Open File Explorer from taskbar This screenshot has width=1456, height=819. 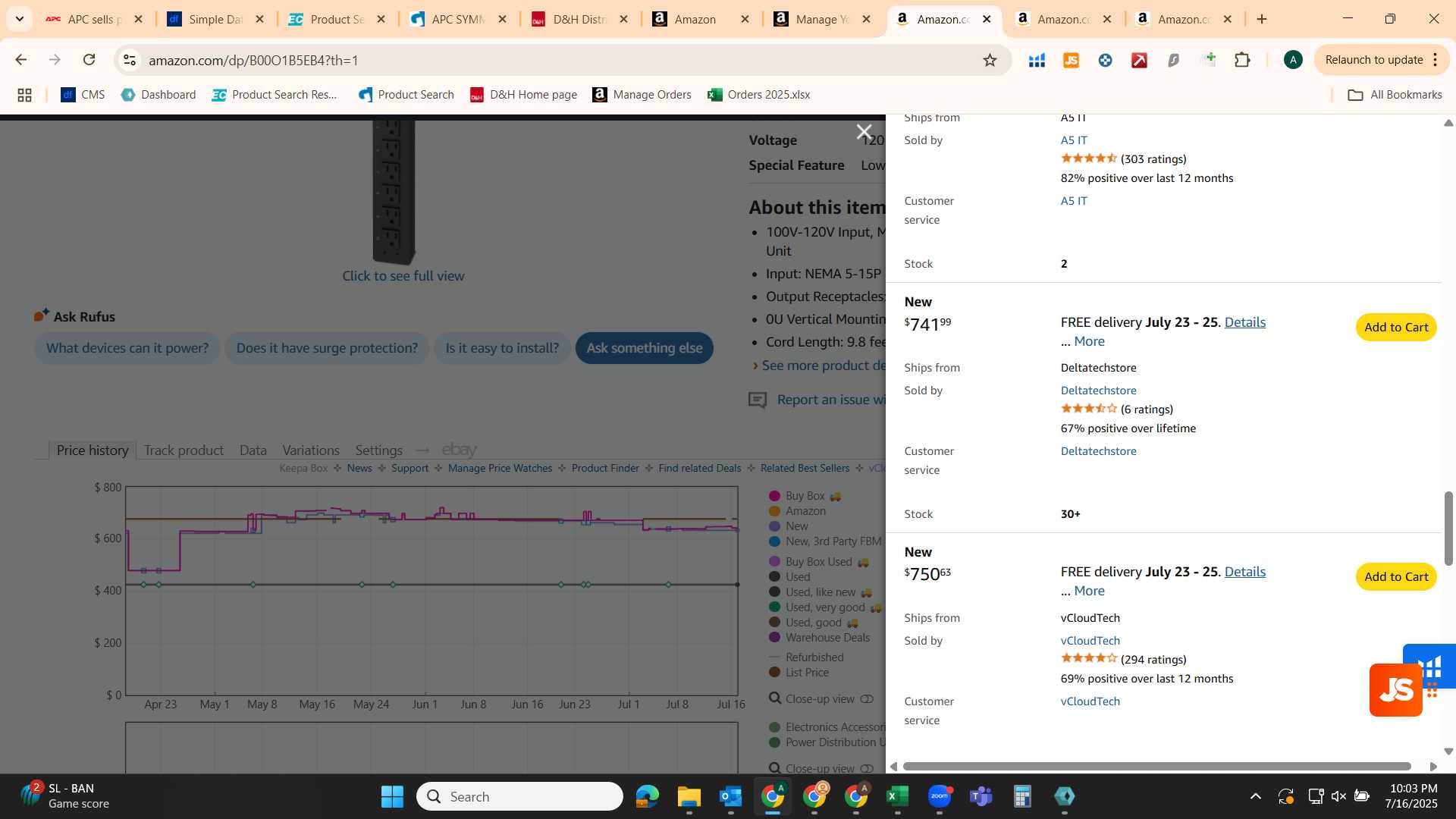pos(689,796)
